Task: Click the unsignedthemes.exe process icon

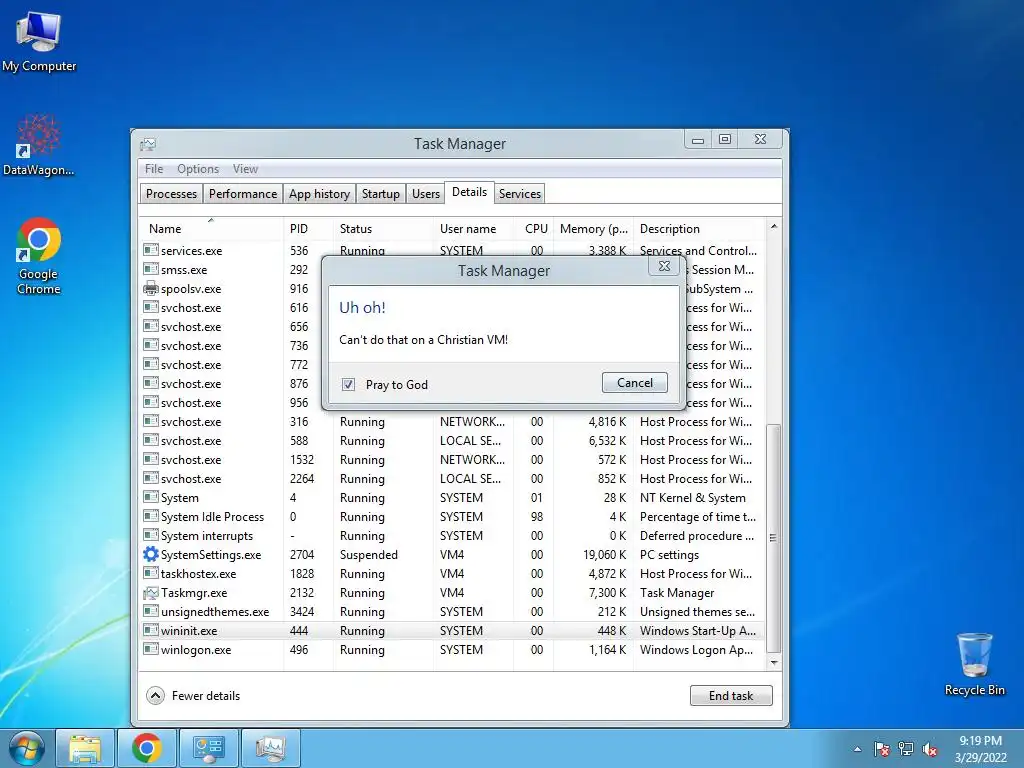Action: click(x=151, y=611)
